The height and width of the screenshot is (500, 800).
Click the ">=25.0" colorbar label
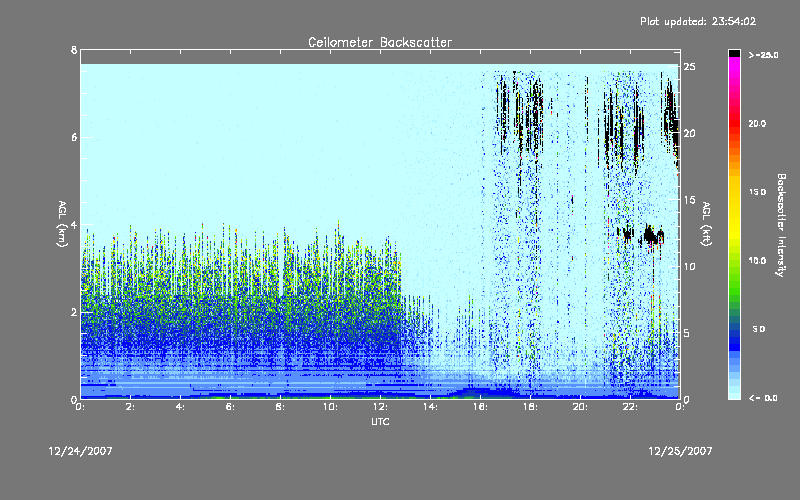tap(763, 55)
